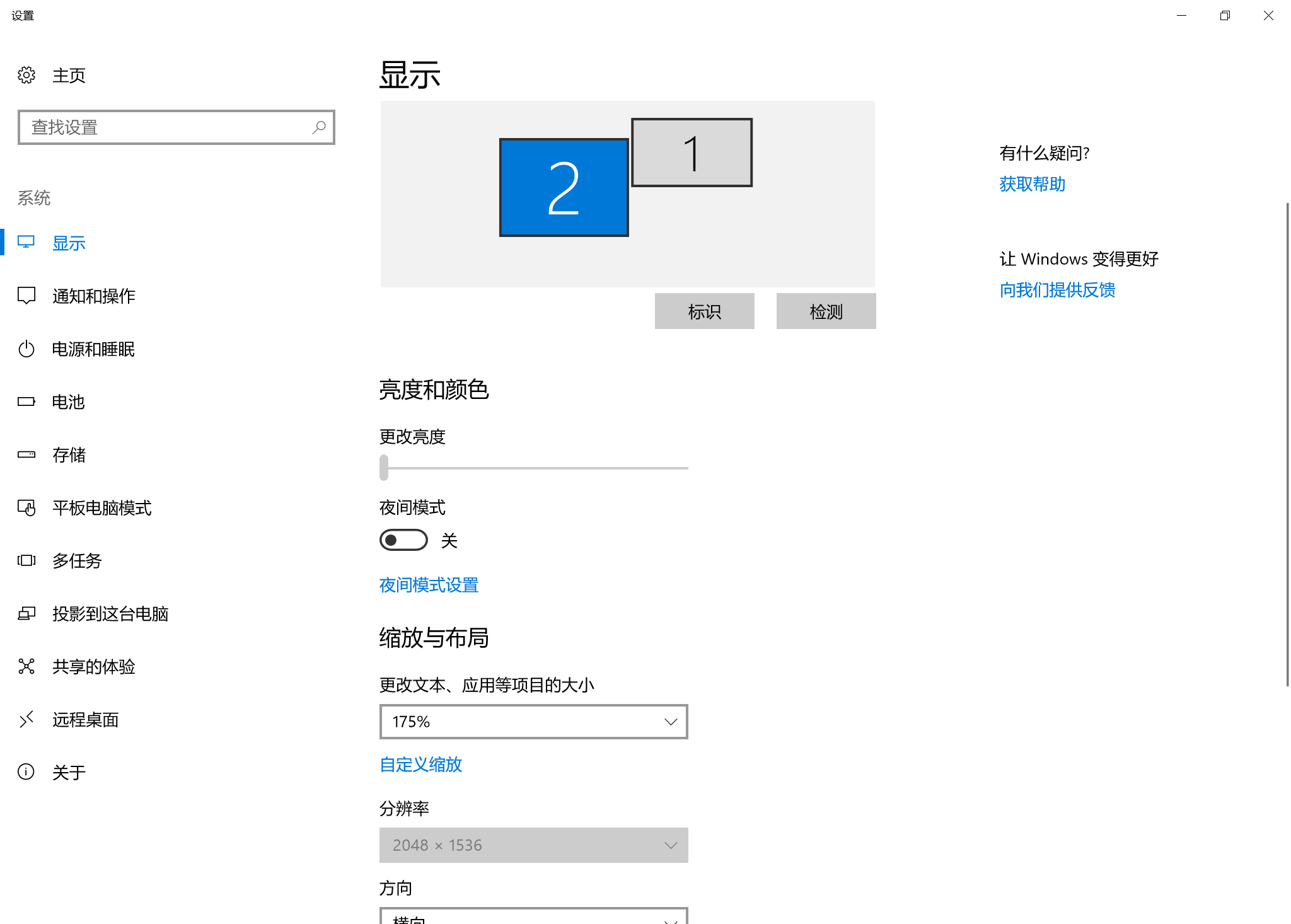Viewport: 1291px width, 924px height.
Task: Click 获取帮助 link
Action: tap(1032, 184)
